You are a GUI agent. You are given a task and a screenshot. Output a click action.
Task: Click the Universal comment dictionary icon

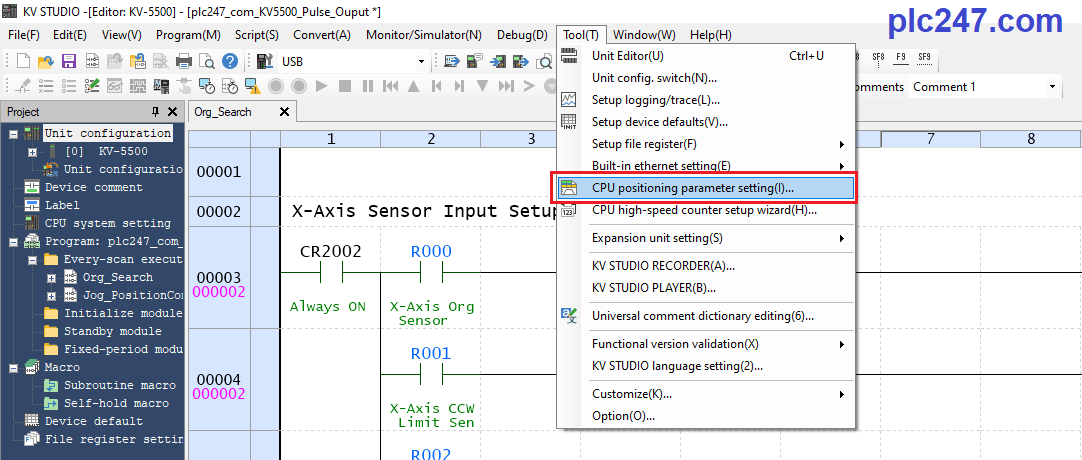[569, 316]
